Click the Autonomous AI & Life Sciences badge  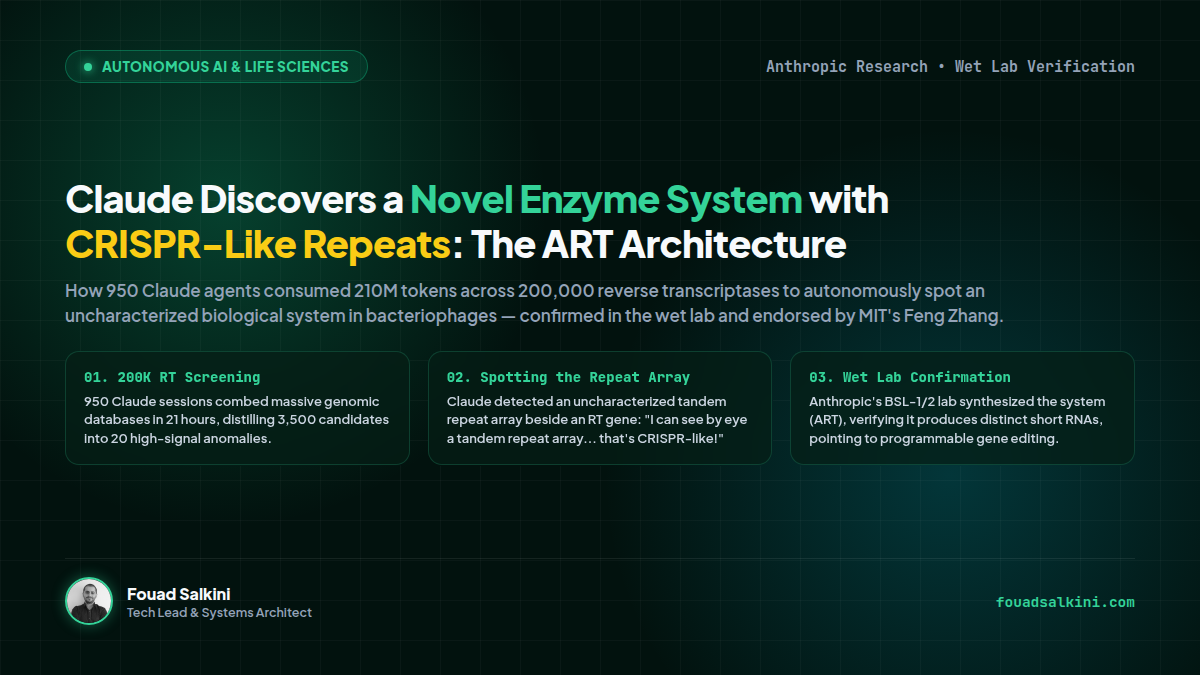[x=216, y=67]
